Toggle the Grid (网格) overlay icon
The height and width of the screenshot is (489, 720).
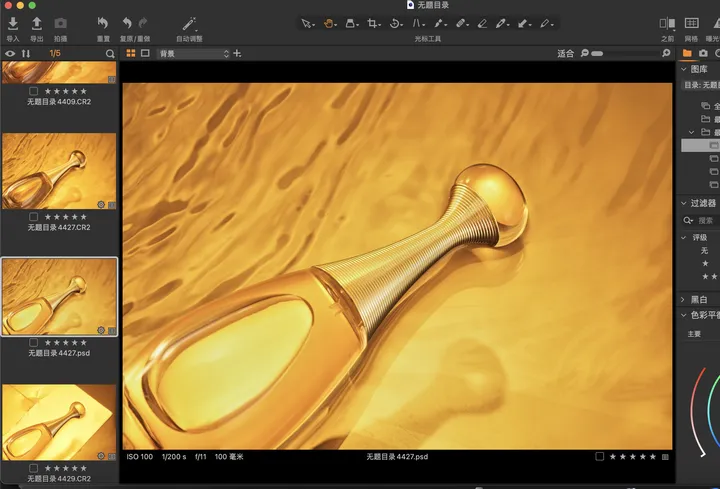pyautogui.click(x=691, y=22)
